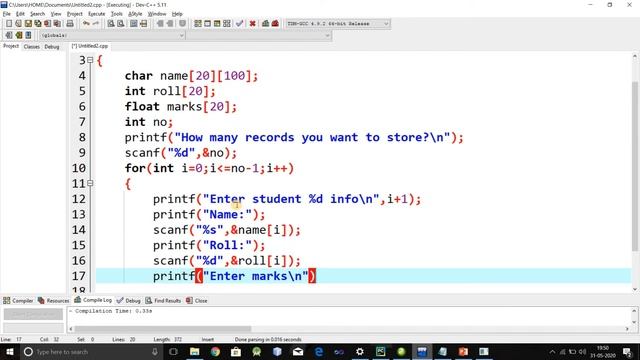
Task: Open File Explorer from the taskbar
Action: 195,352
